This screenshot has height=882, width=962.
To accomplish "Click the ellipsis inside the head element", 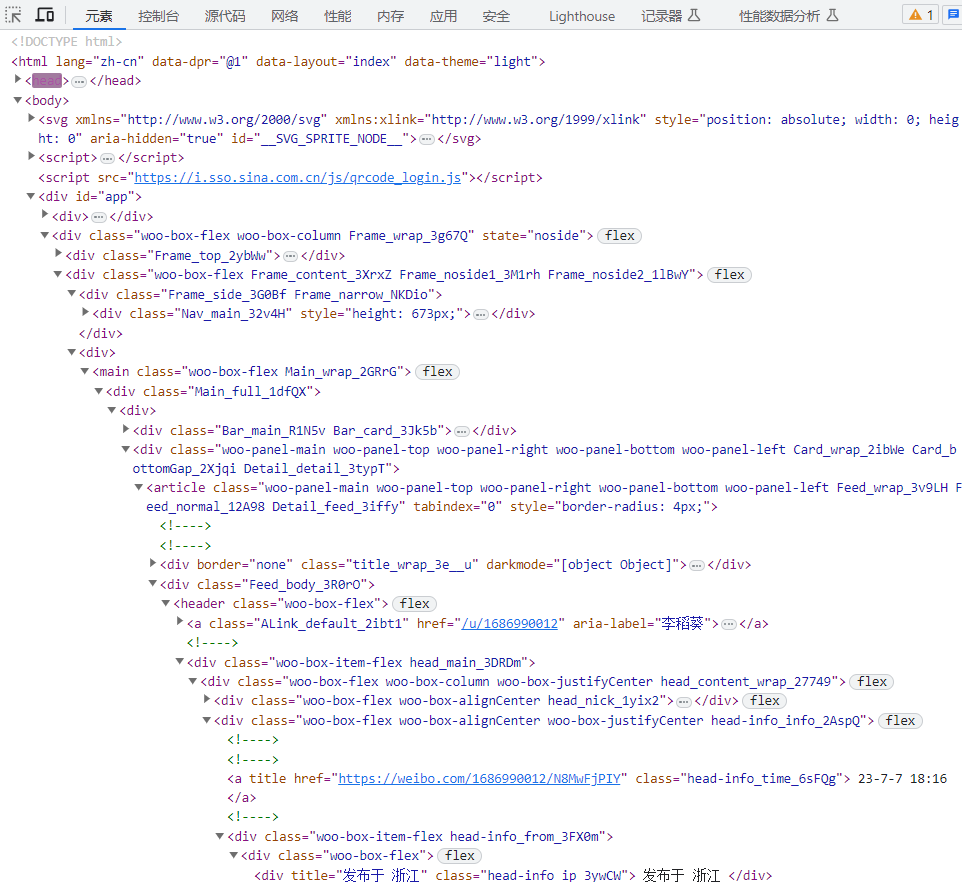I will (79, 80).
